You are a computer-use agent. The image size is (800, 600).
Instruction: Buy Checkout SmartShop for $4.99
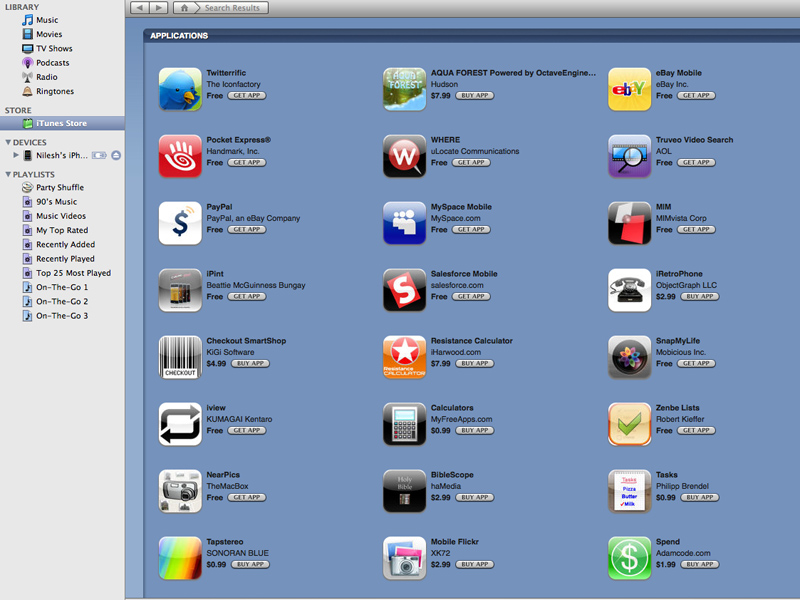point(251,363)
